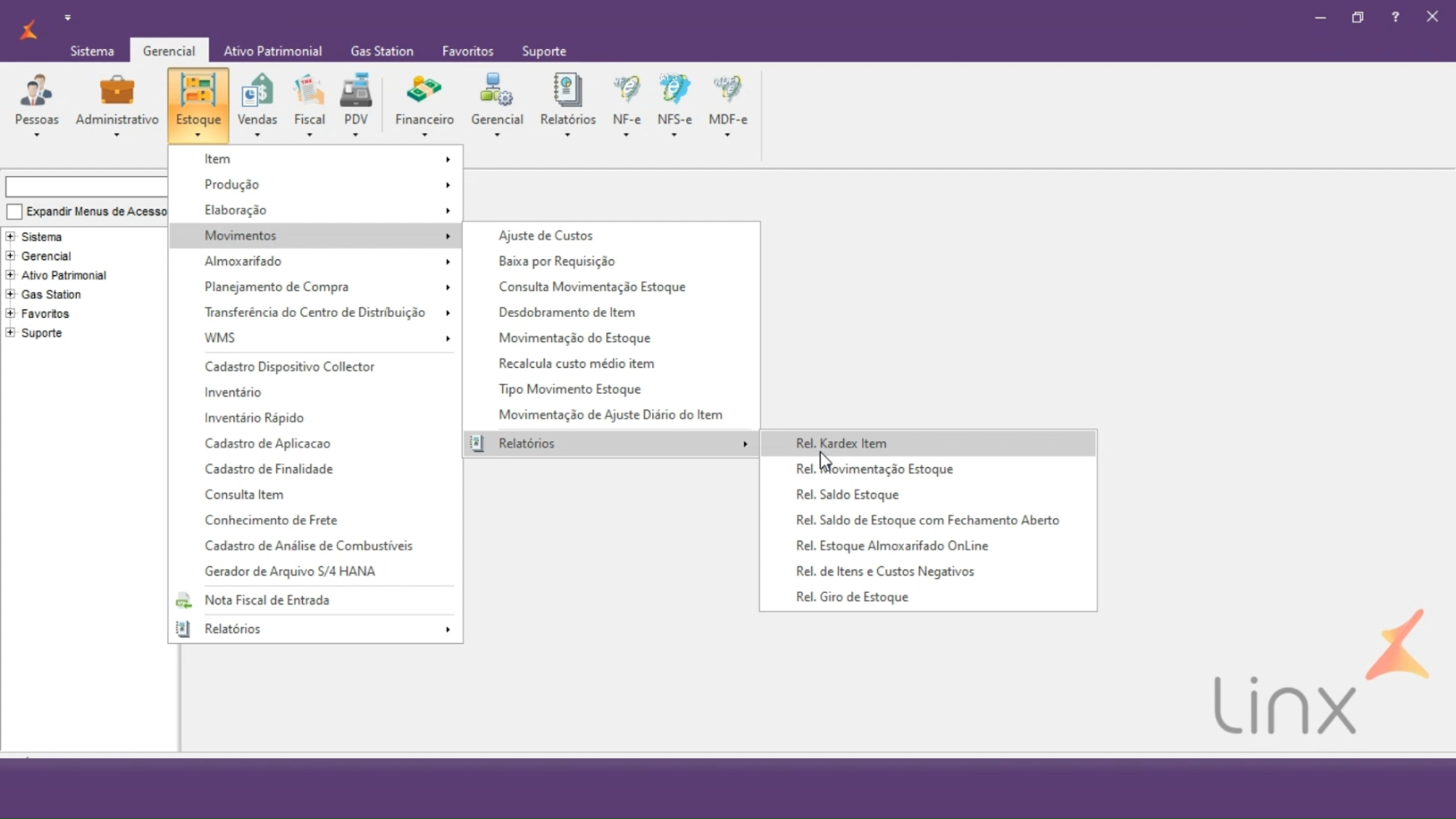This screenshot has height=819, width=1456.
Task: Click the Linx logo in title bar
Action: point(28,29)
